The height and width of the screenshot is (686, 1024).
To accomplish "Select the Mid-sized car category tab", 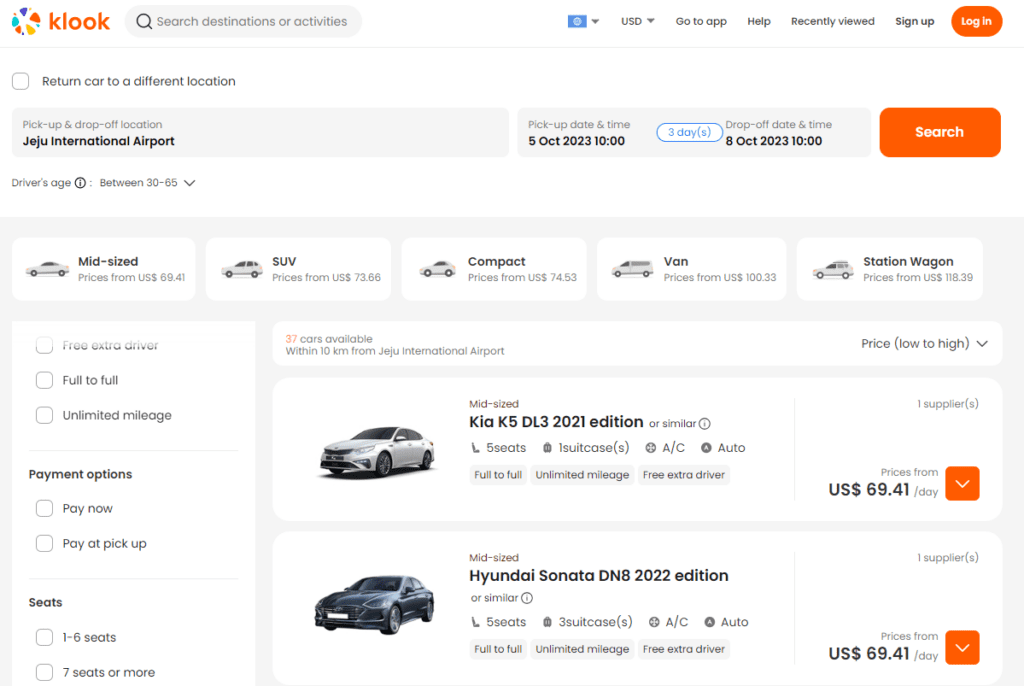I will pos(103,269).
